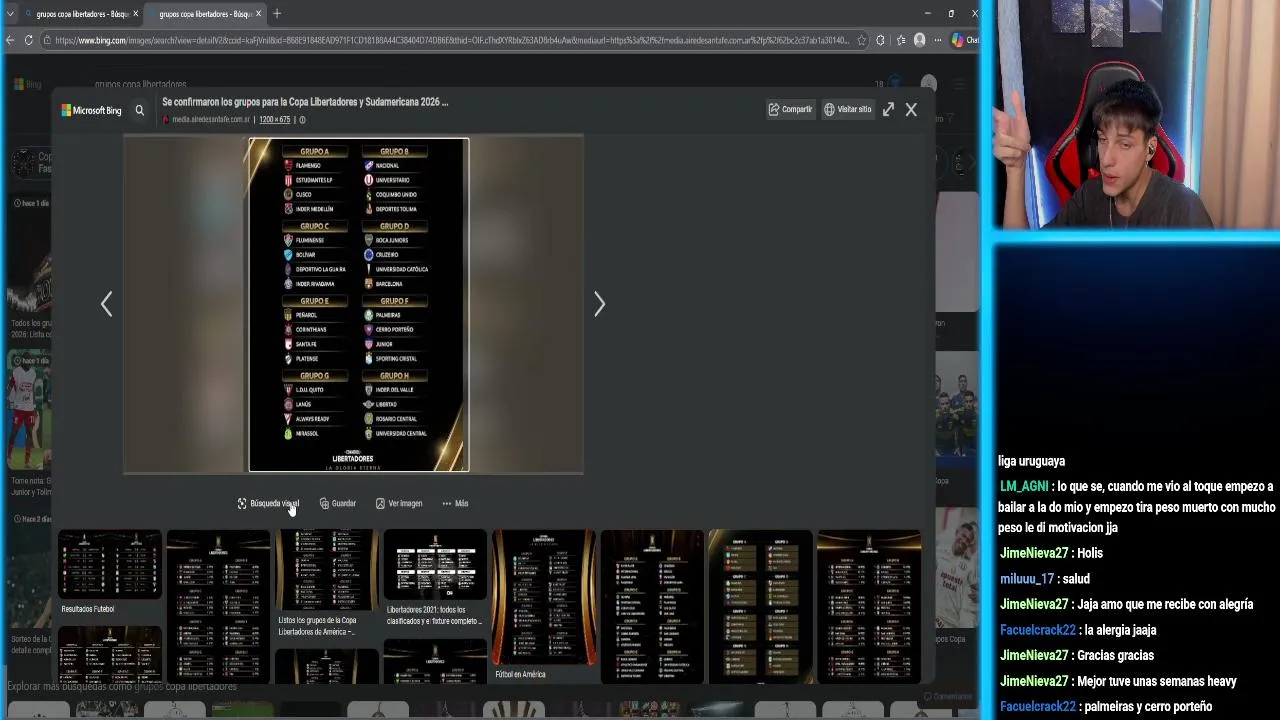This screenshot has width=1280, height=720.
Task: Click Ver imagen button
Action: tap(399, 503)
